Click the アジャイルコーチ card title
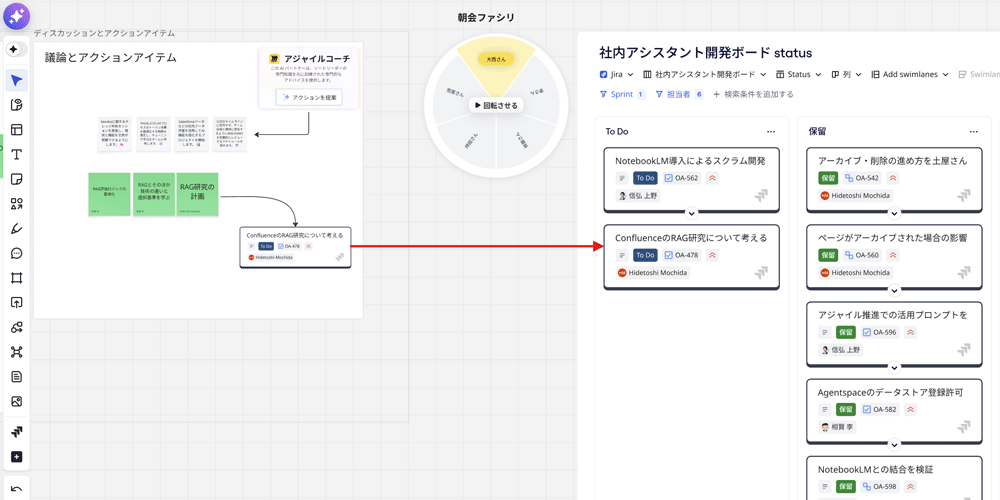This screenshot has width=1000, height=500. click(x=317, y=58)
